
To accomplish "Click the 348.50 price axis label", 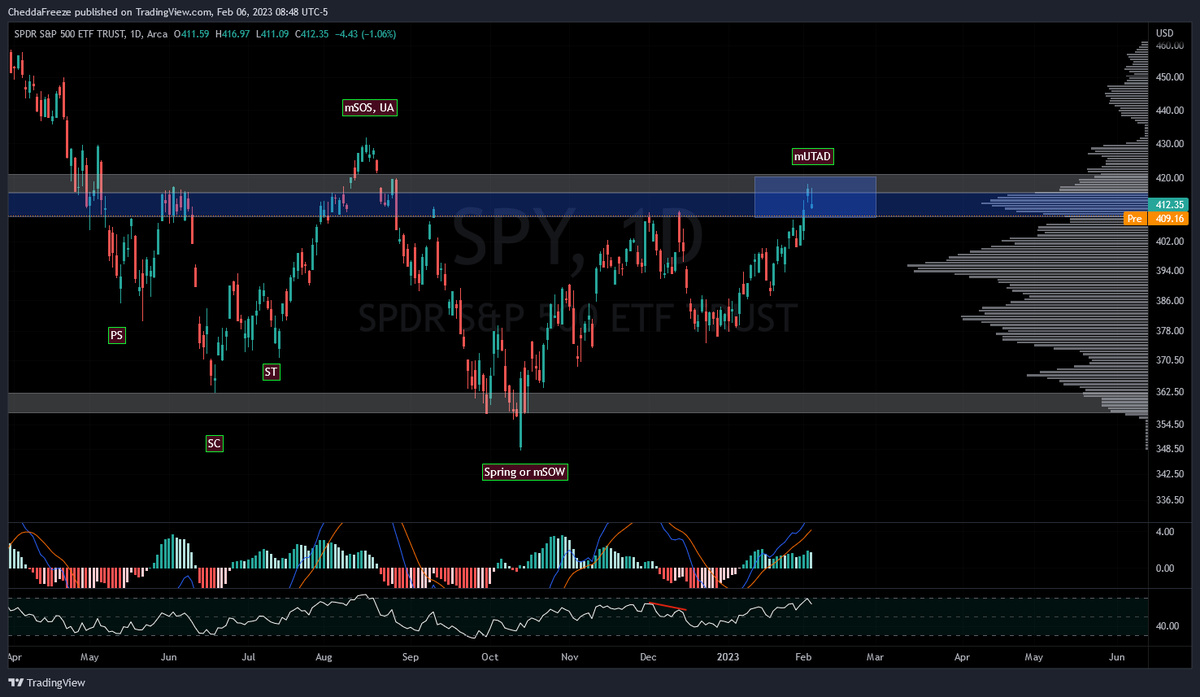I will pyautogui.click(x=1169, y=448).
